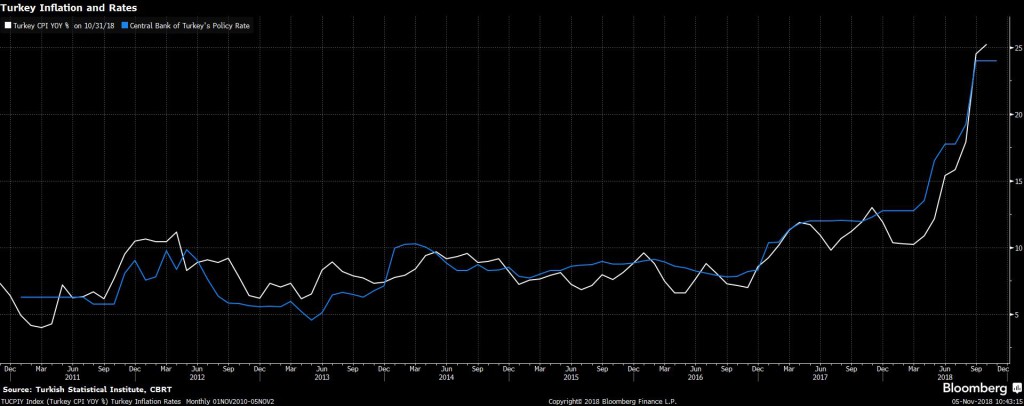
Task: Click the 2011 year label
Action: [x=72, y=377]
